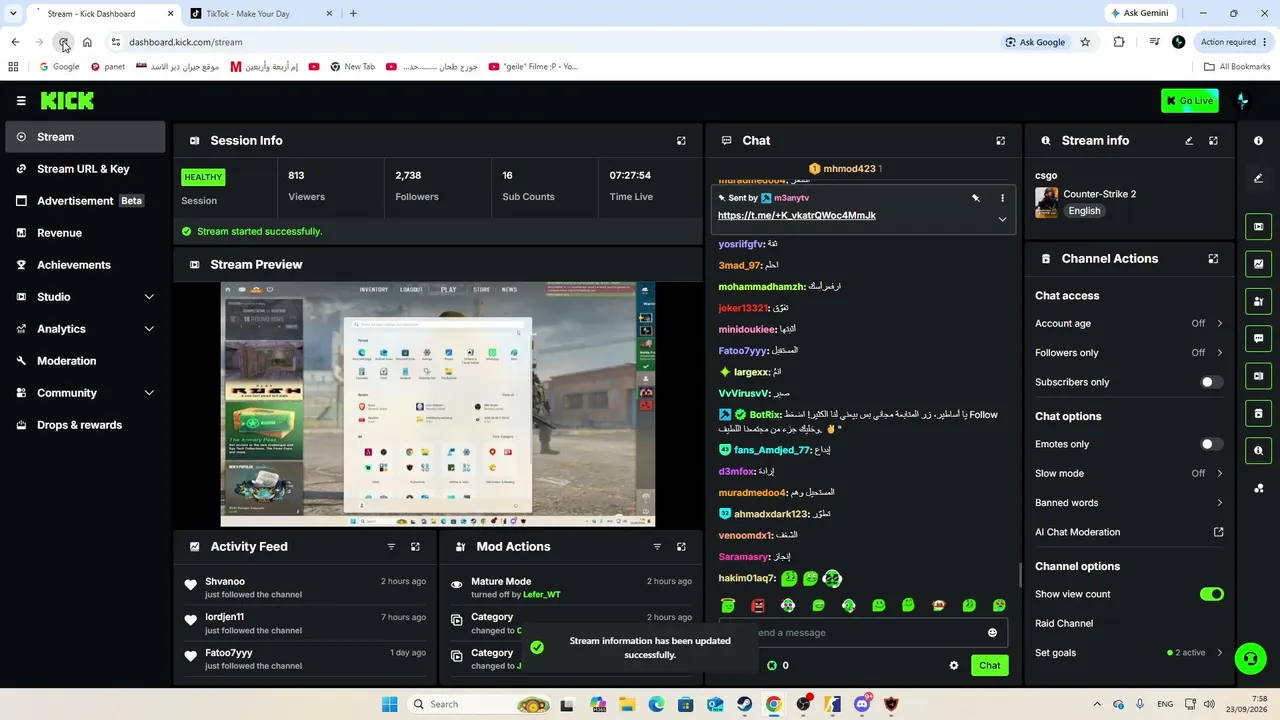Screen dimensions: 1280x720
Task: Expand the pinned message chevron
Action: tap(1002, 219)
